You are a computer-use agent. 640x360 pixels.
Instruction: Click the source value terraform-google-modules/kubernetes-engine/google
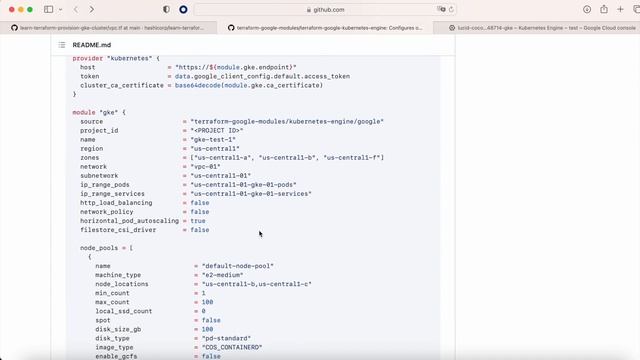[x=287, y=122]
